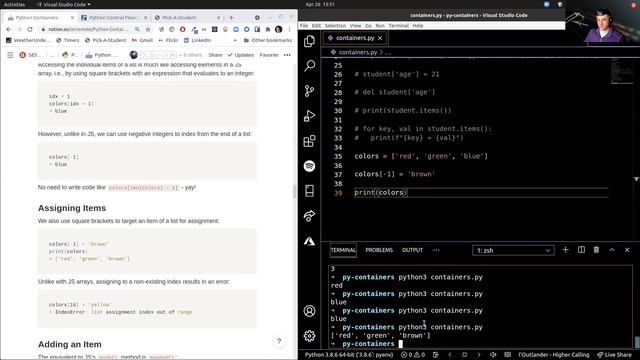Click Live Share in status bar

point(614,355)
